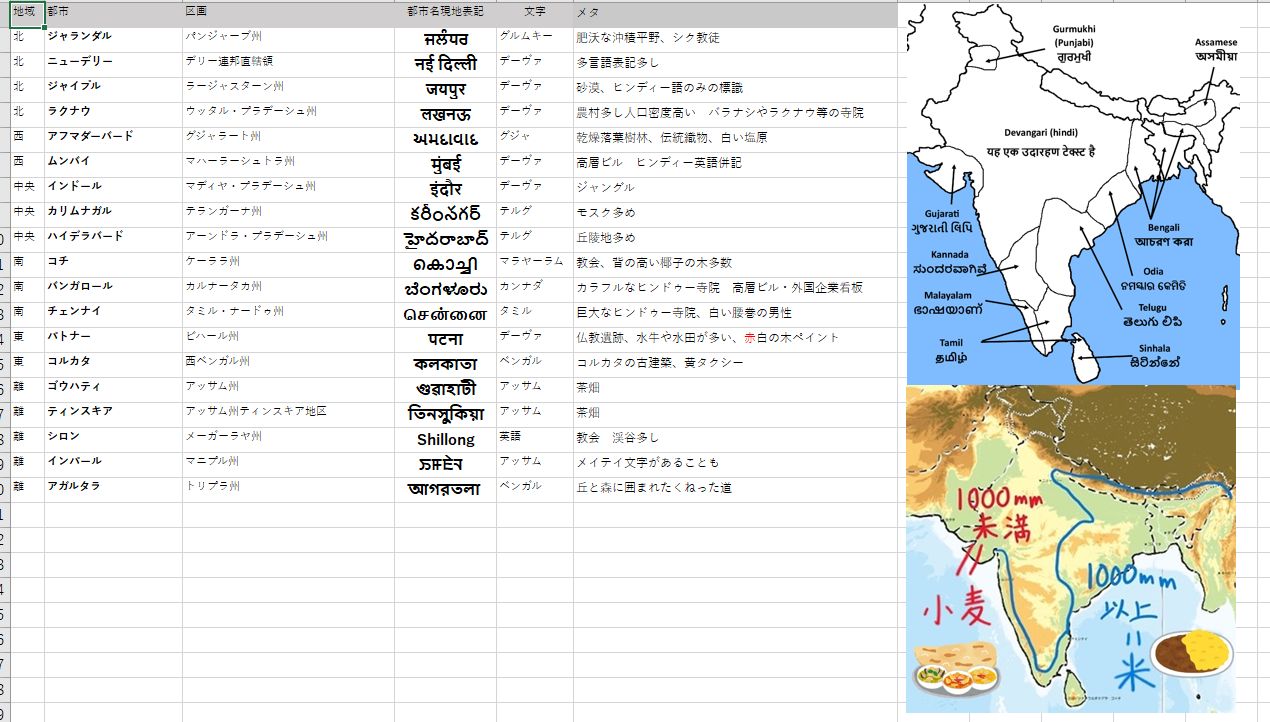Click the トリプラ州 cell
The width and height of the screenshot is (1270, 722).
point(288,489)
